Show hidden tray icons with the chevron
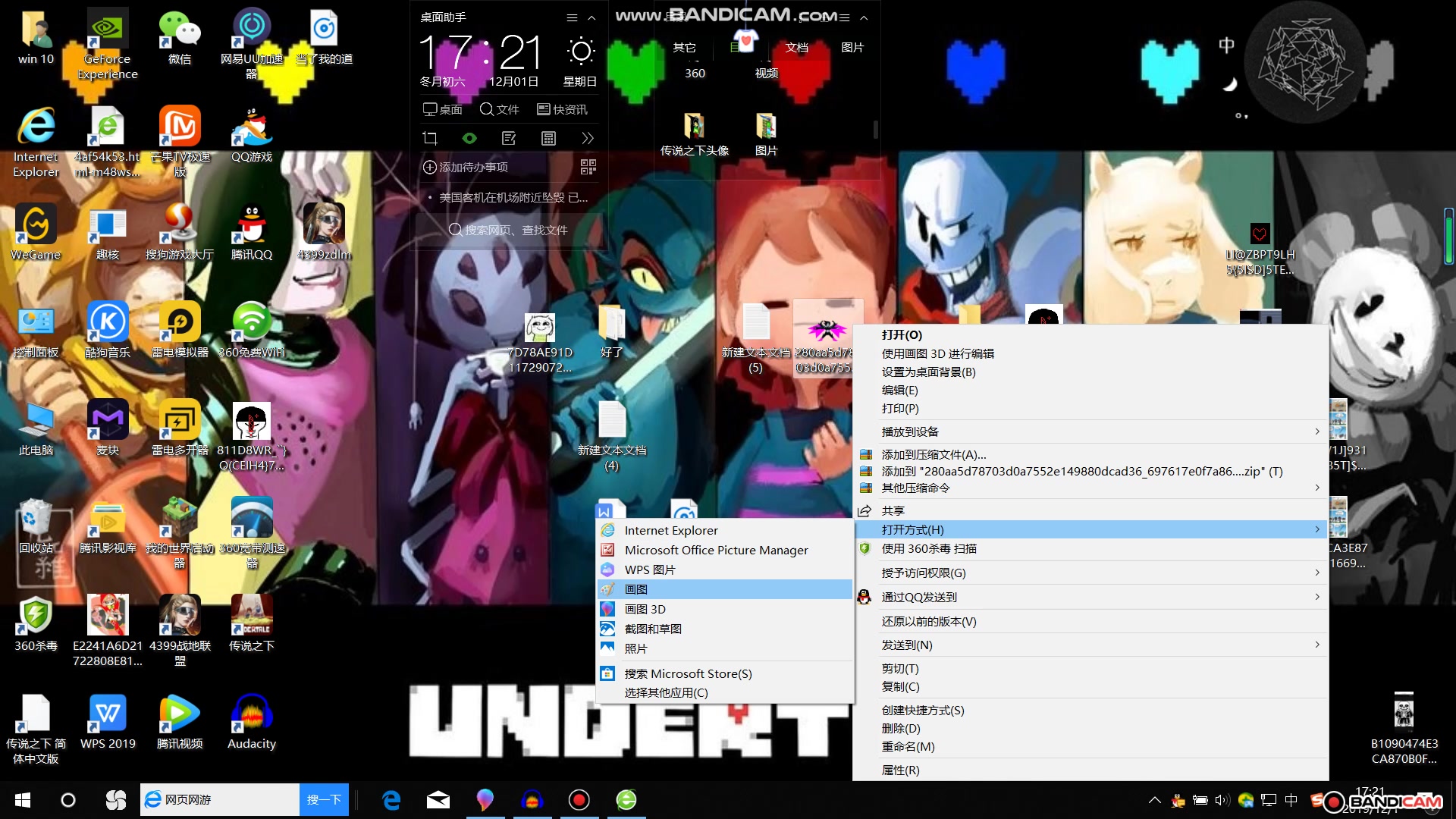 click(1154, 800)
